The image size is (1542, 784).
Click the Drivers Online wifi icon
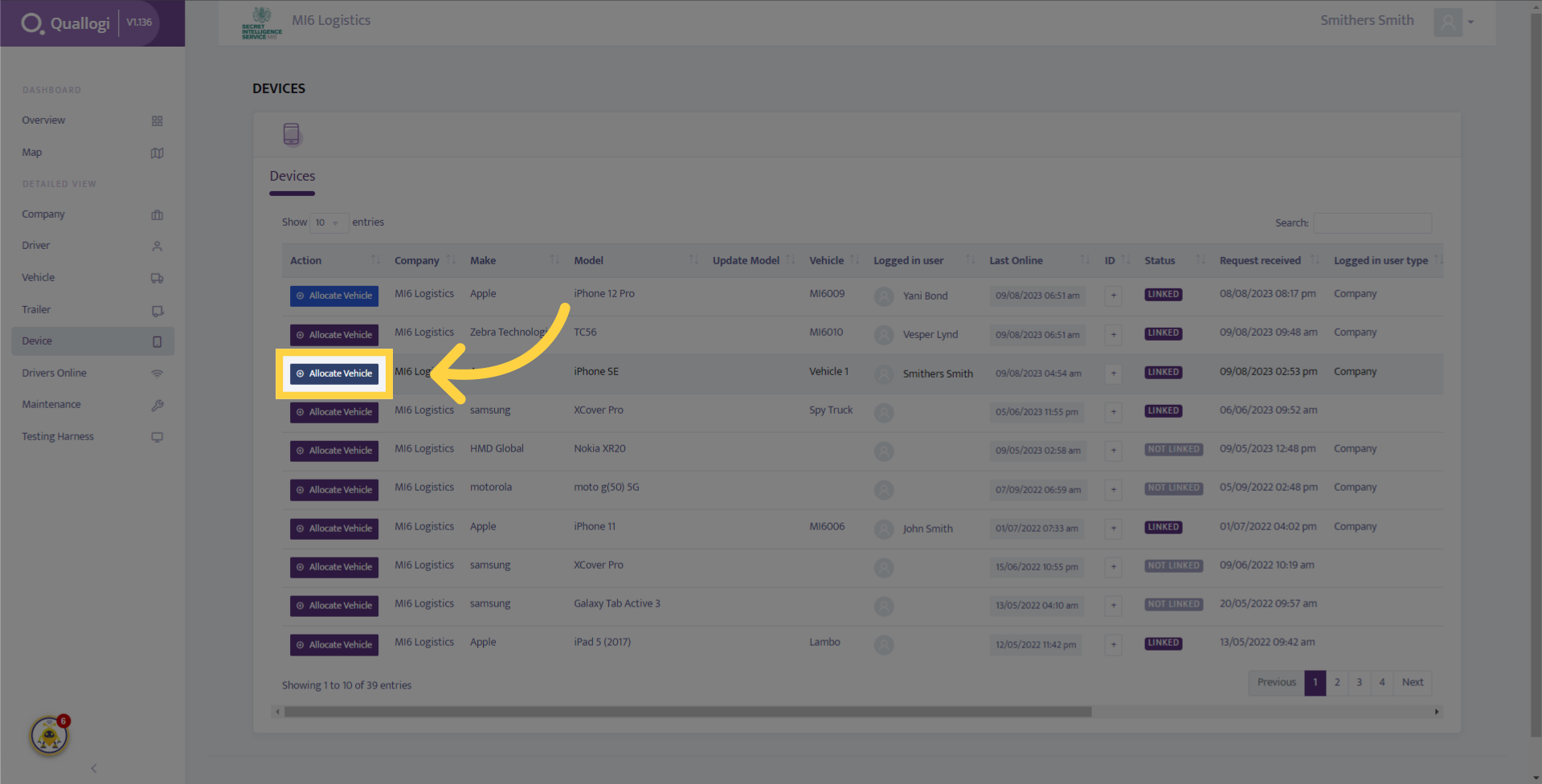coord(157,374)
